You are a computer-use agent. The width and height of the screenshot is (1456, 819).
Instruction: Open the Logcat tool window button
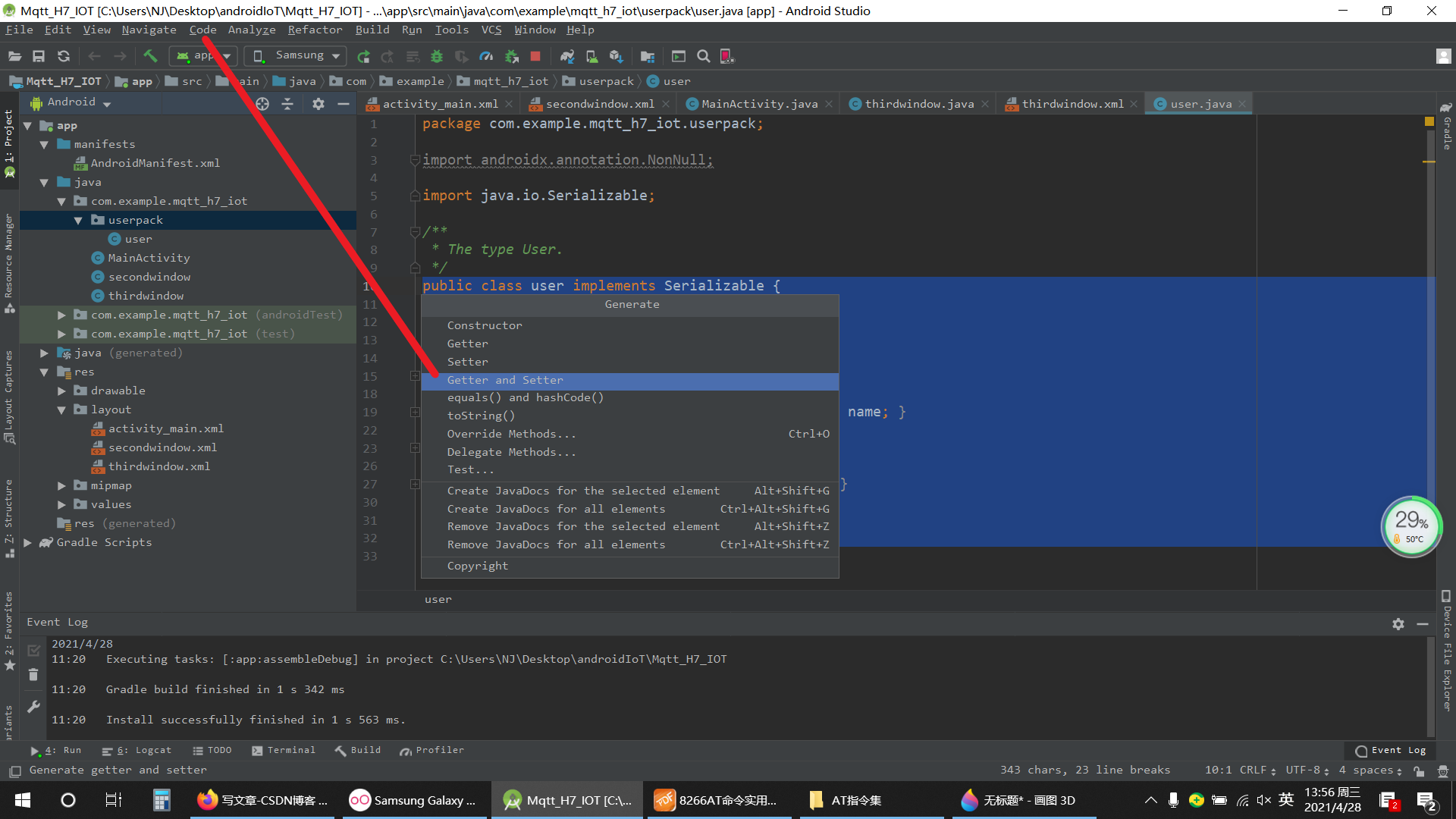(137, 750)
